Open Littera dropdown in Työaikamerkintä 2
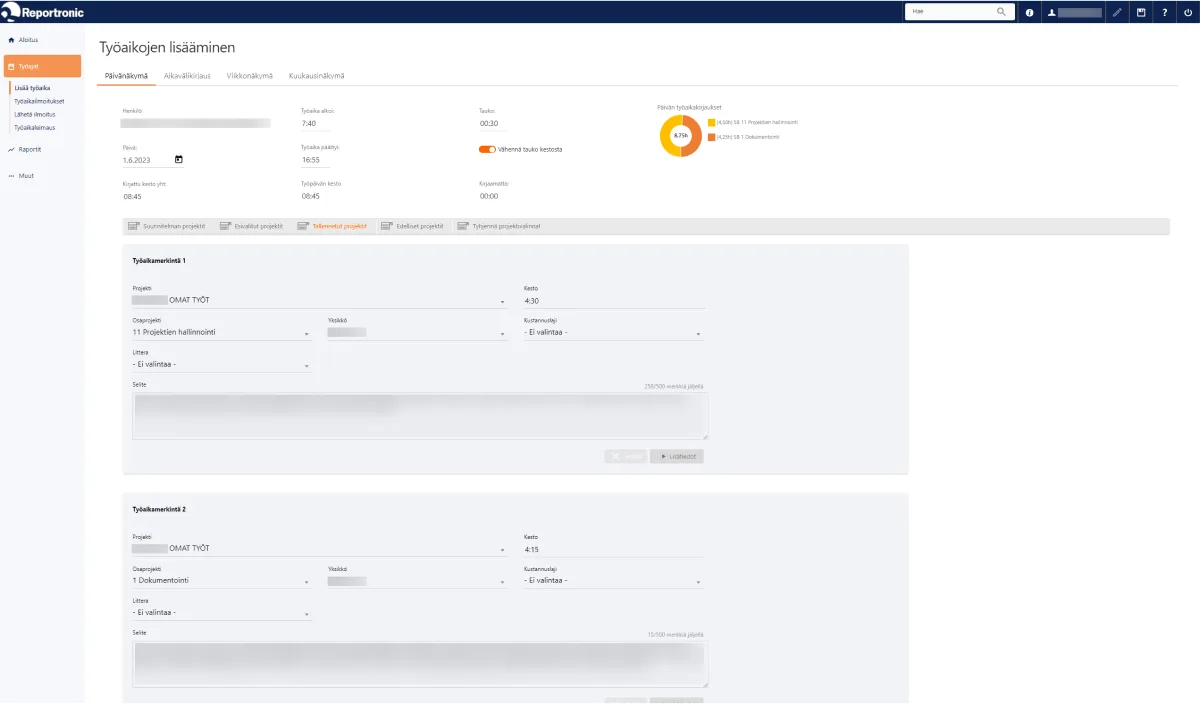Viewport: 1200px width, 704px height. (x=221, y=613)
